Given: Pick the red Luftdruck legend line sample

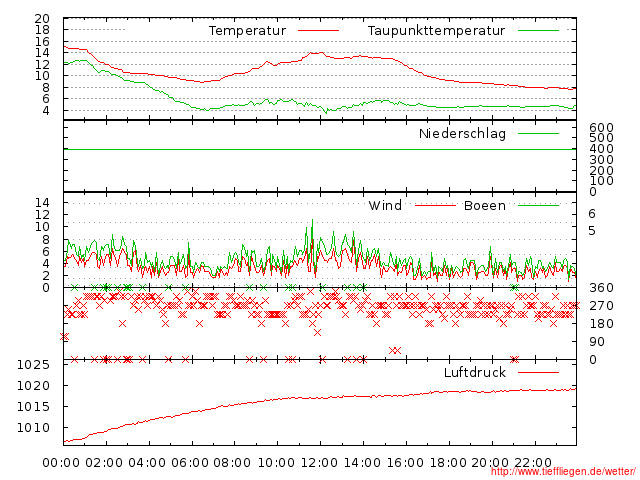Looking at the screenshot, I should [538, 372].
